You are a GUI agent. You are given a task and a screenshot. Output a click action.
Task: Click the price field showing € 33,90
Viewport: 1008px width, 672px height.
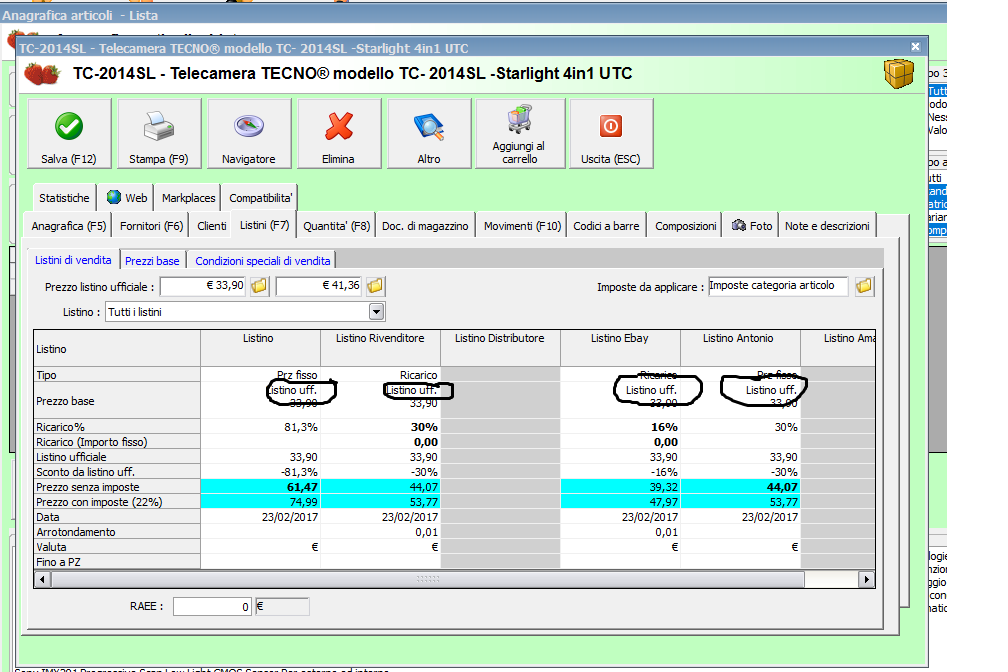(203, 286)
